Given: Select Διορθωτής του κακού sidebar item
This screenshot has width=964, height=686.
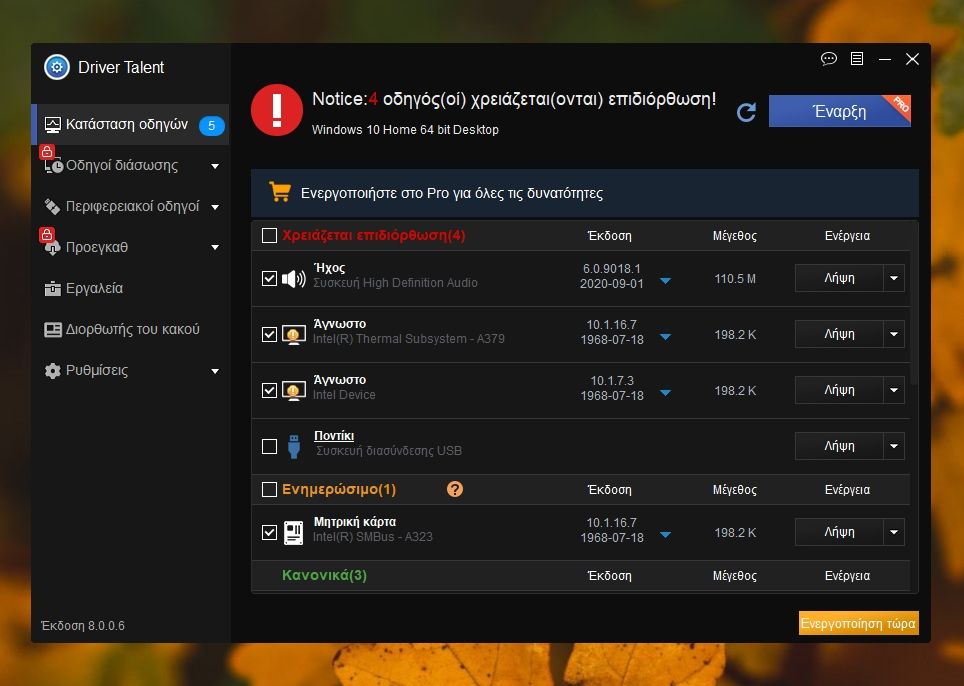Looking at the screenshot, I should (x=132, y=329).
